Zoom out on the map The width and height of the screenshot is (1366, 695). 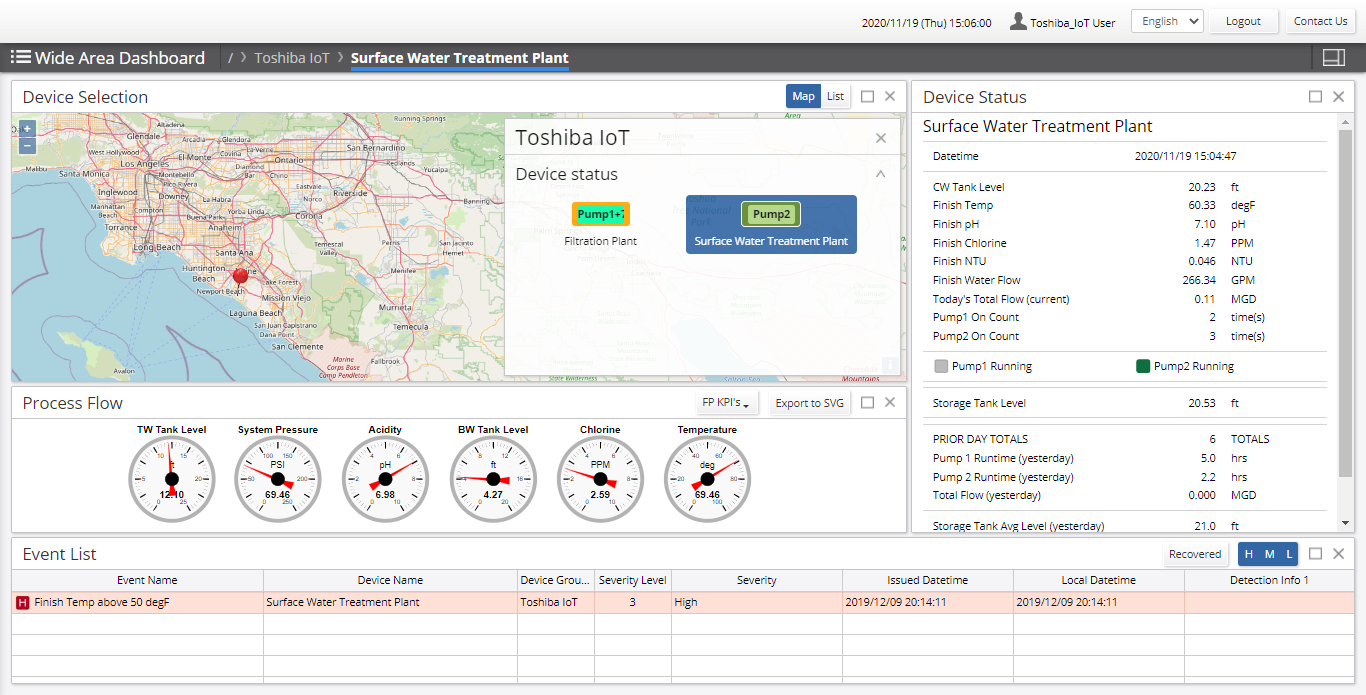[27, 145]
